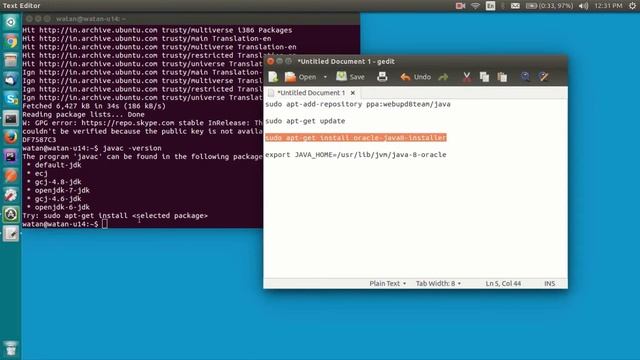Click 'Fetched 6,427 kB' terminal line
The width and height of the screenshot is (640, 360).
[94, 106]
